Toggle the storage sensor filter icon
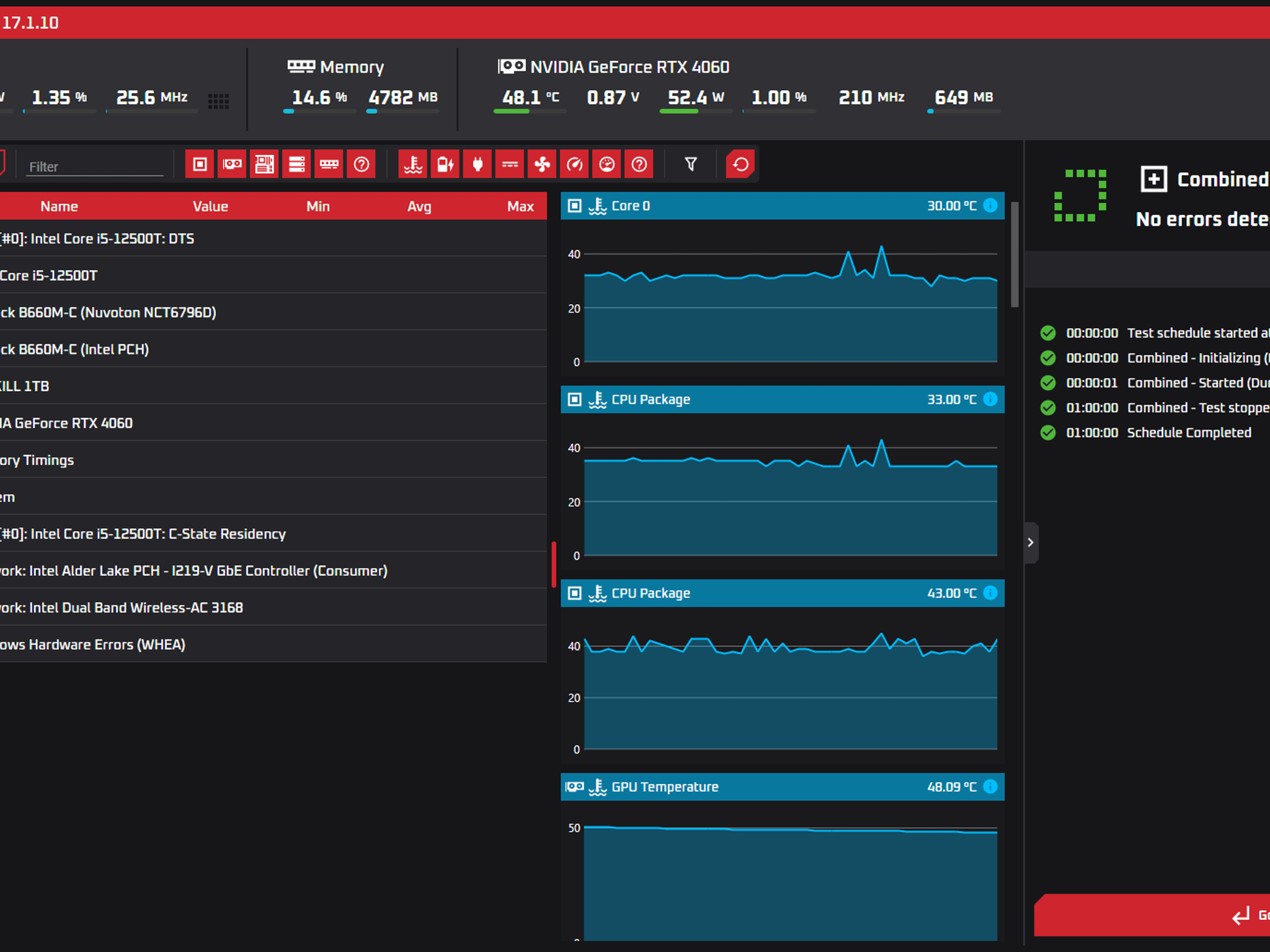 (296, 164)
